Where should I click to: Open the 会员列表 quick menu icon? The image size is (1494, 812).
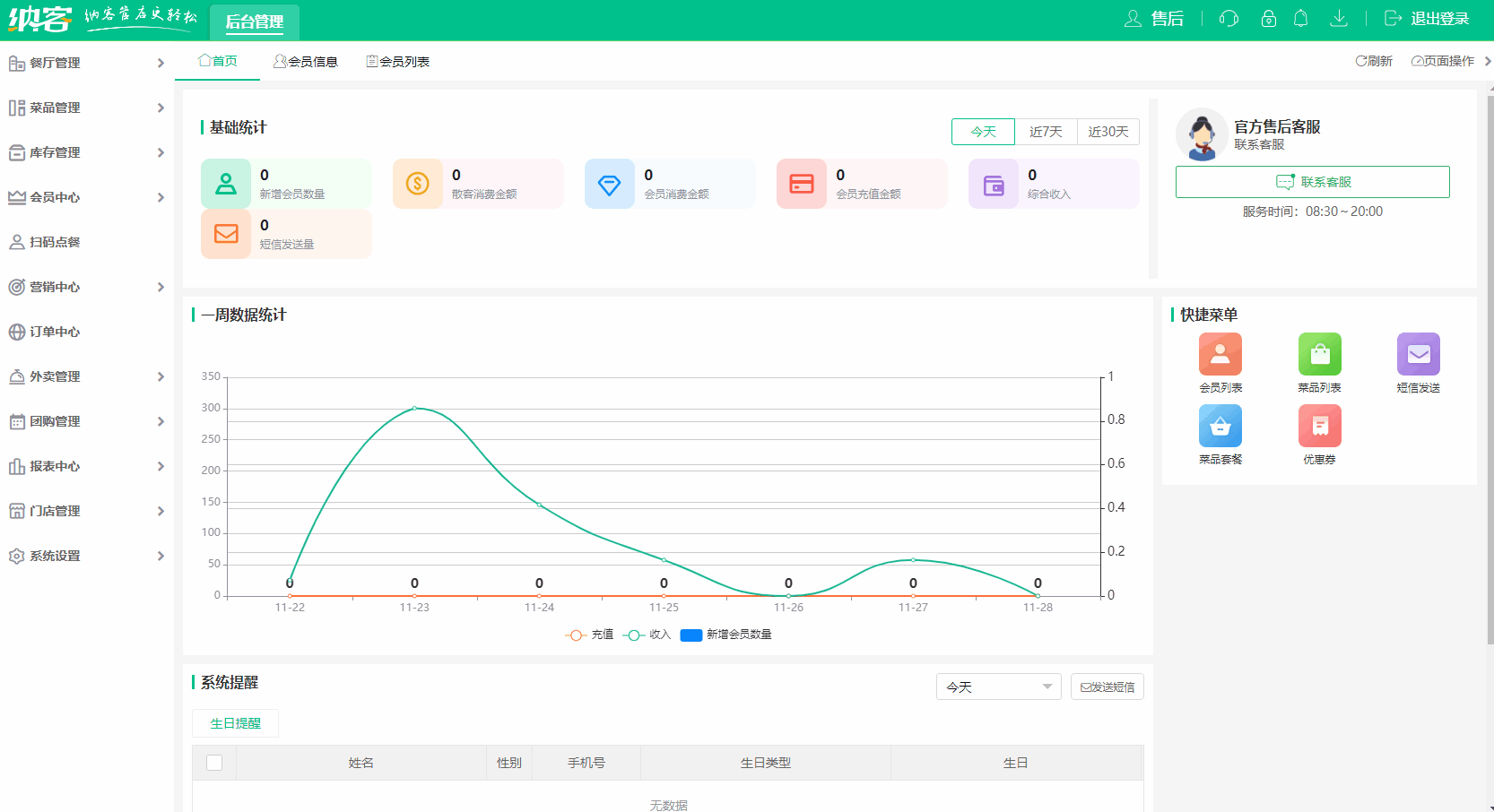(x=1220, y=353)
